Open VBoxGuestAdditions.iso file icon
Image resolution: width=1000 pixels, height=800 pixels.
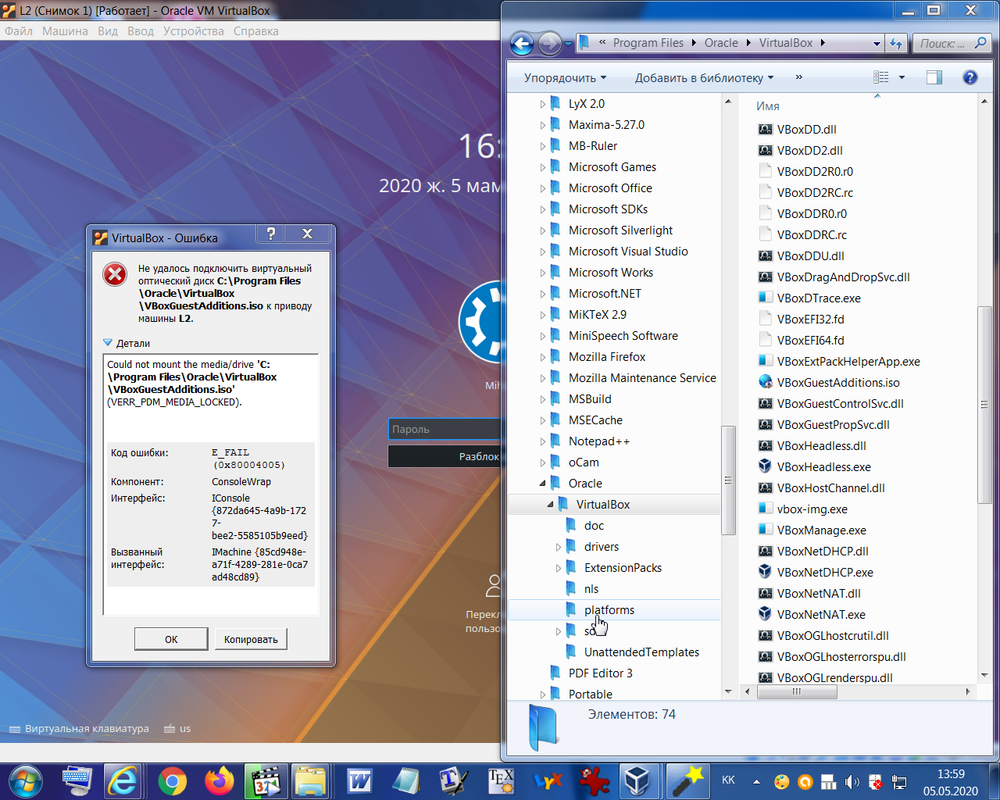click(x=765, y=382)
